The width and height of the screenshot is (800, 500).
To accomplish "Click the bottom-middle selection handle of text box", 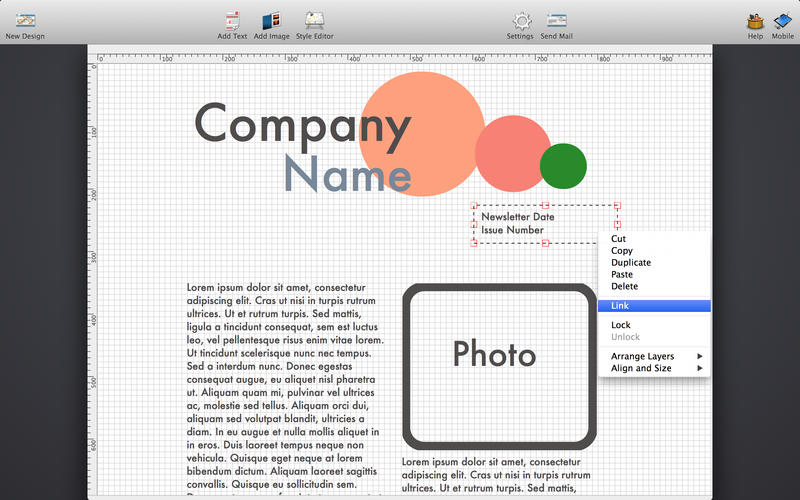I will pyautogui.click(x=545, y=243).
